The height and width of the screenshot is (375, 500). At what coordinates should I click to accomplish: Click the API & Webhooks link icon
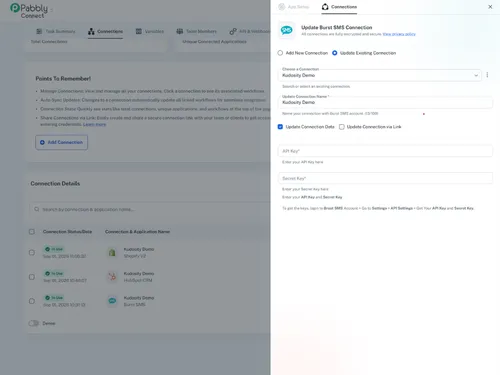pyautogui.click(x=233, y=31)
